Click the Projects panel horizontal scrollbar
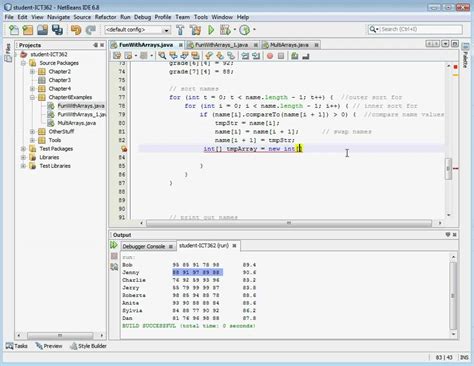 pos(60,335)
